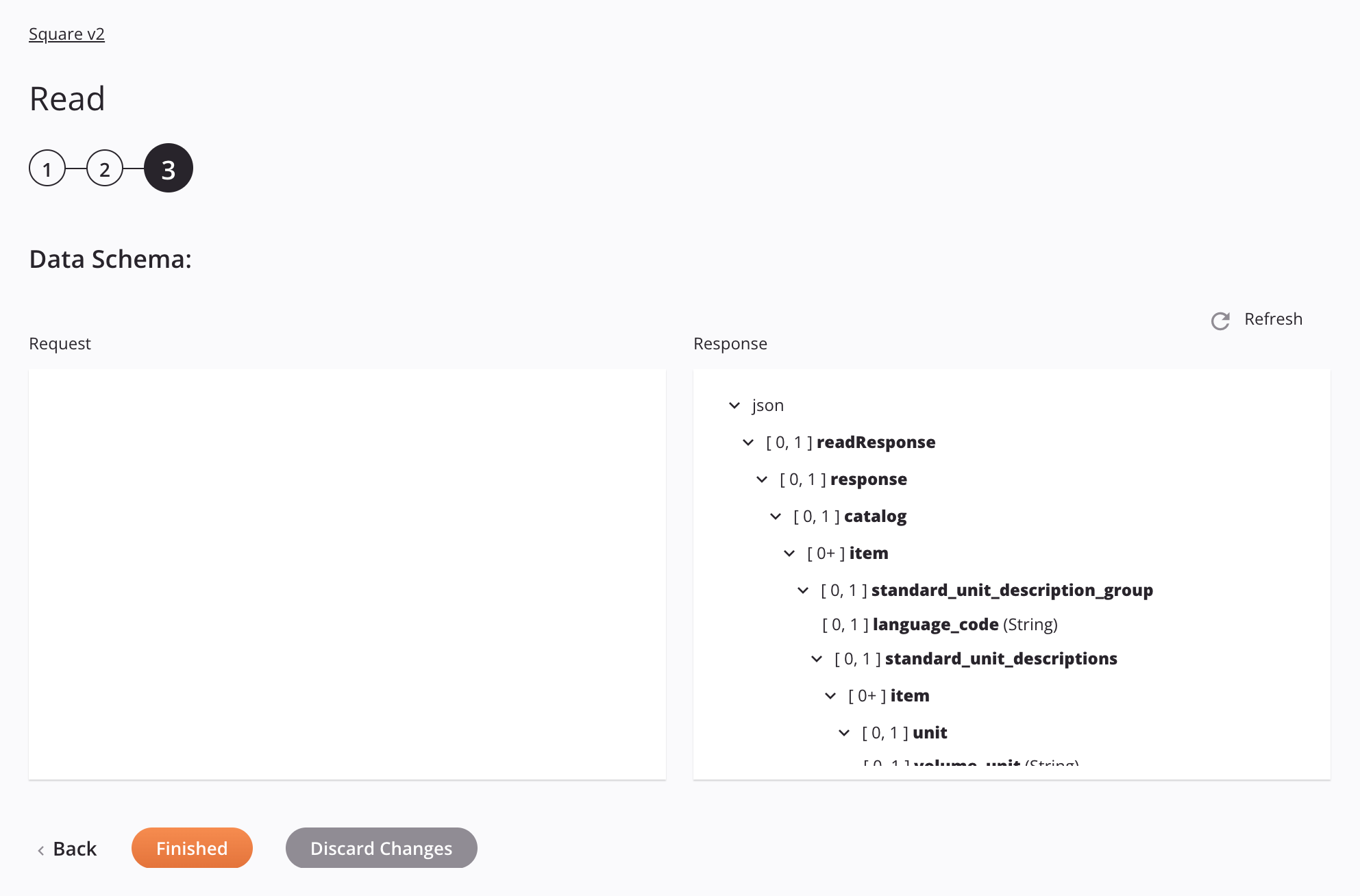1360x896 pixels.
Task: Collapse the unit tree node
Action: (x=843, y=732)
